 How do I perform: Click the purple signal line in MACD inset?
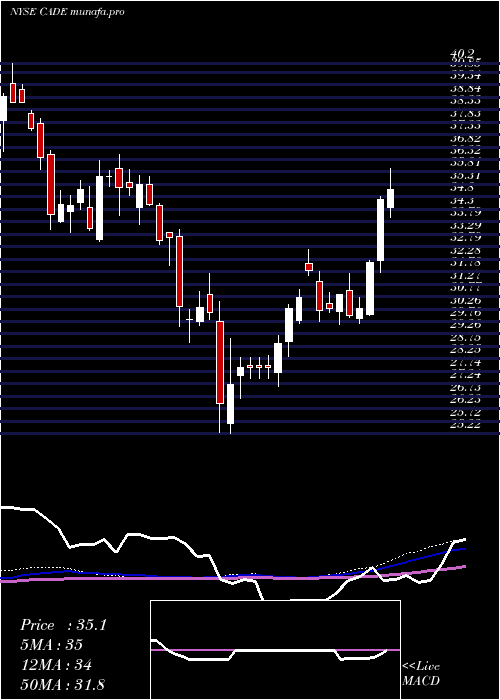275,650
